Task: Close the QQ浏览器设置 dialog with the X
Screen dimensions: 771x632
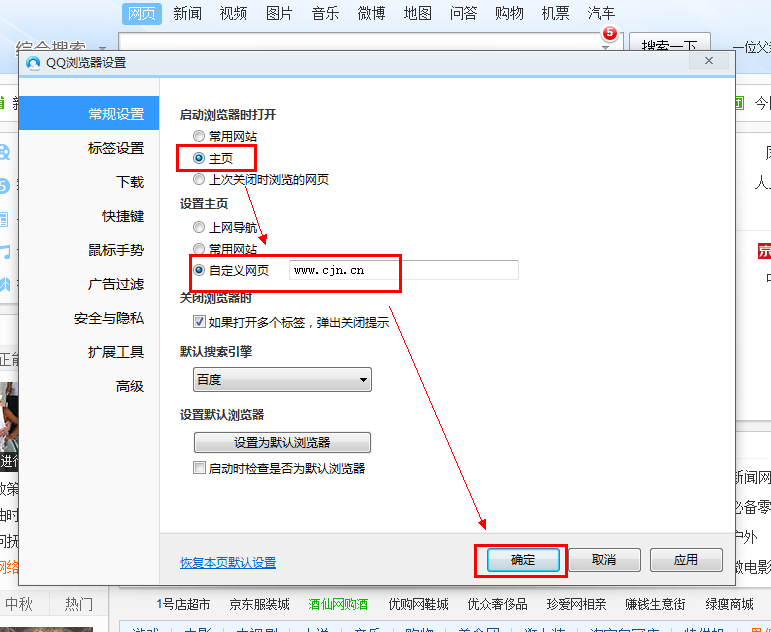Action: (x=708, y=62)
